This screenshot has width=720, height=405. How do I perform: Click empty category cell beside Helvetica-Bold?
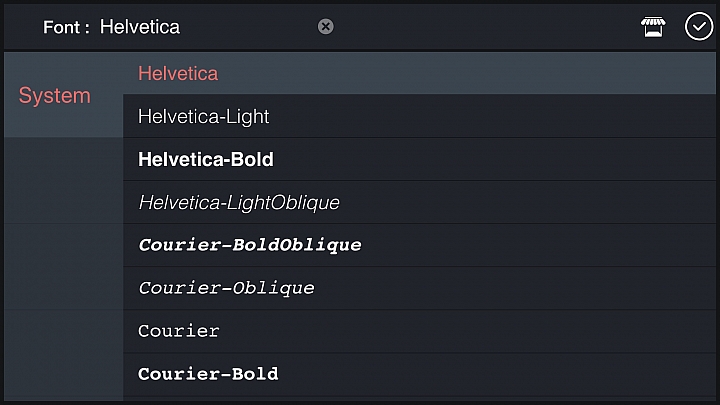pyautogui.click(x=63, y=159)
